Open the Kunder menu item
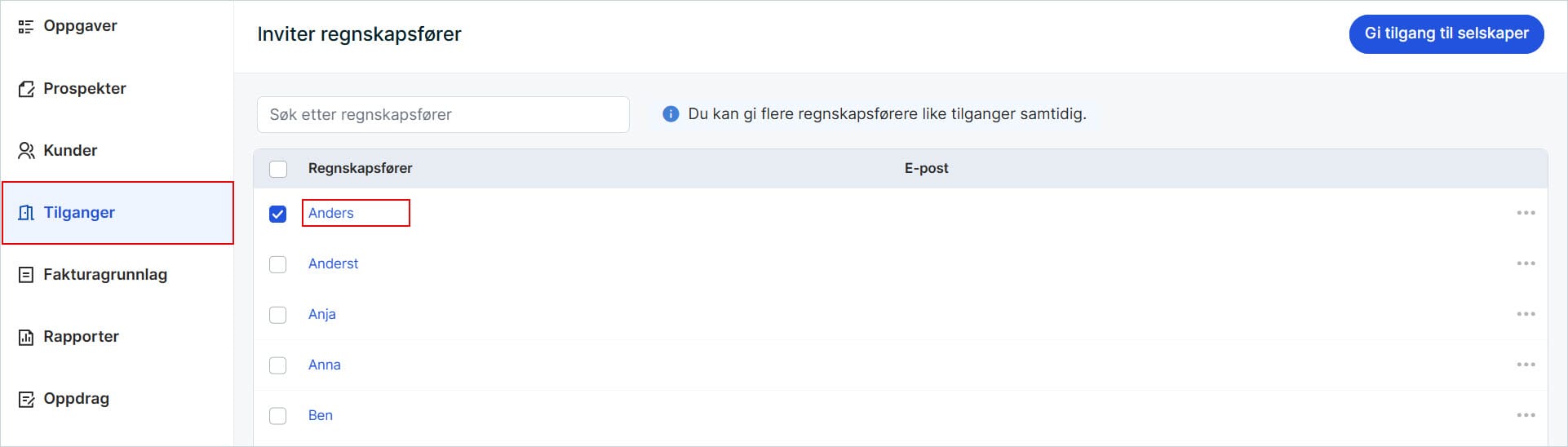This screenshot has width=1568, height=447. point(70,150)
